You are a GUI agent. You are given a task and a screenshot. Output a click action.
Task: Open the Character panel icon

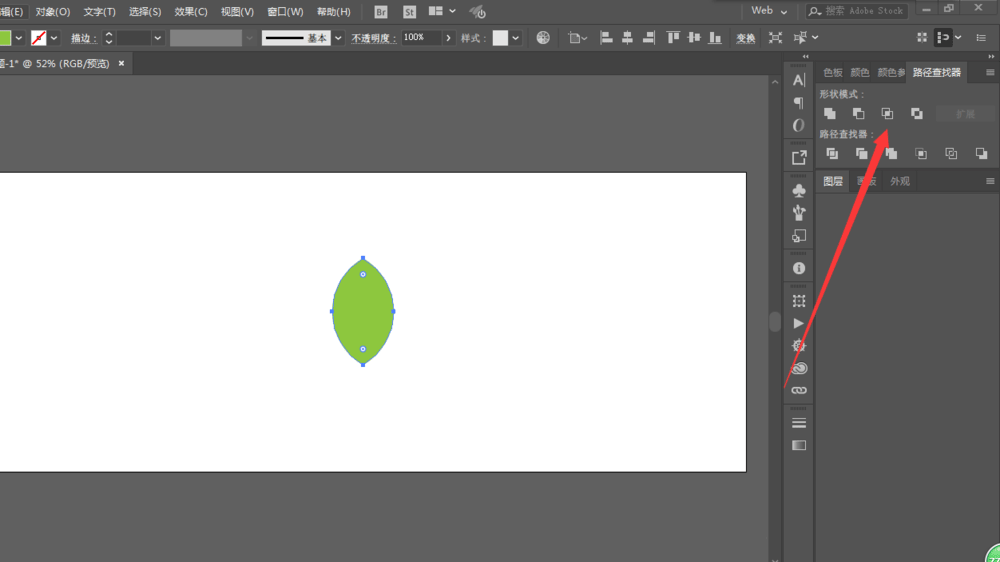pos(798,80)
